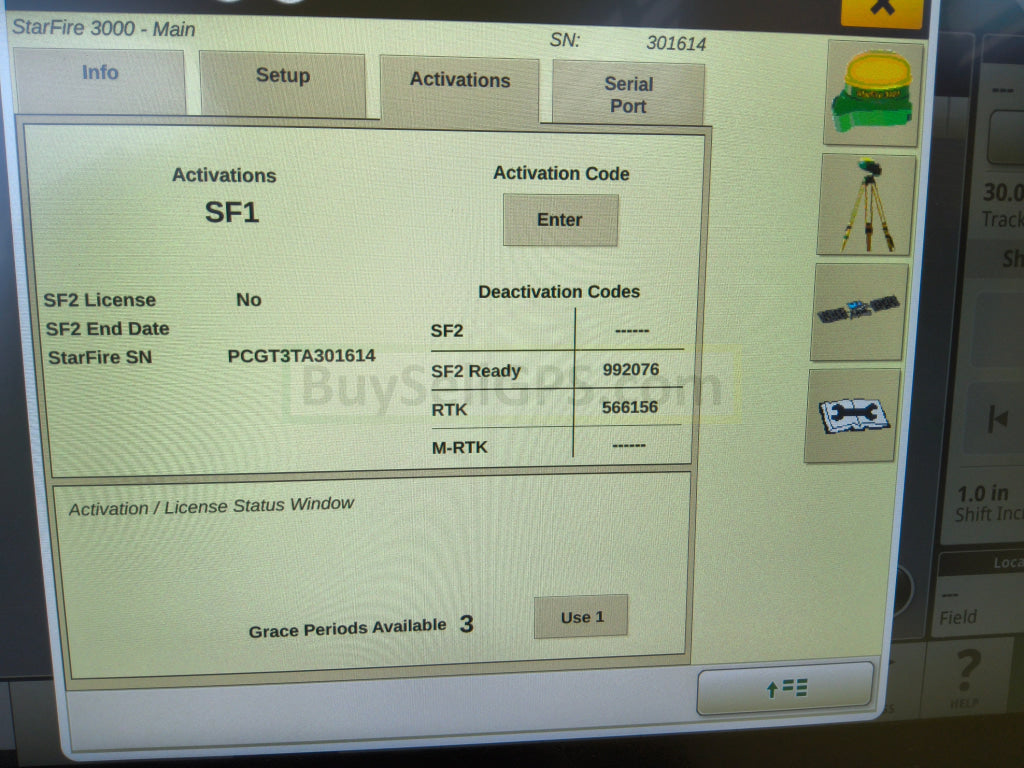This screenshot has height=768, width=1024.
Task: Click Enter under Activation Code
Action: click(x=560, y=220)
